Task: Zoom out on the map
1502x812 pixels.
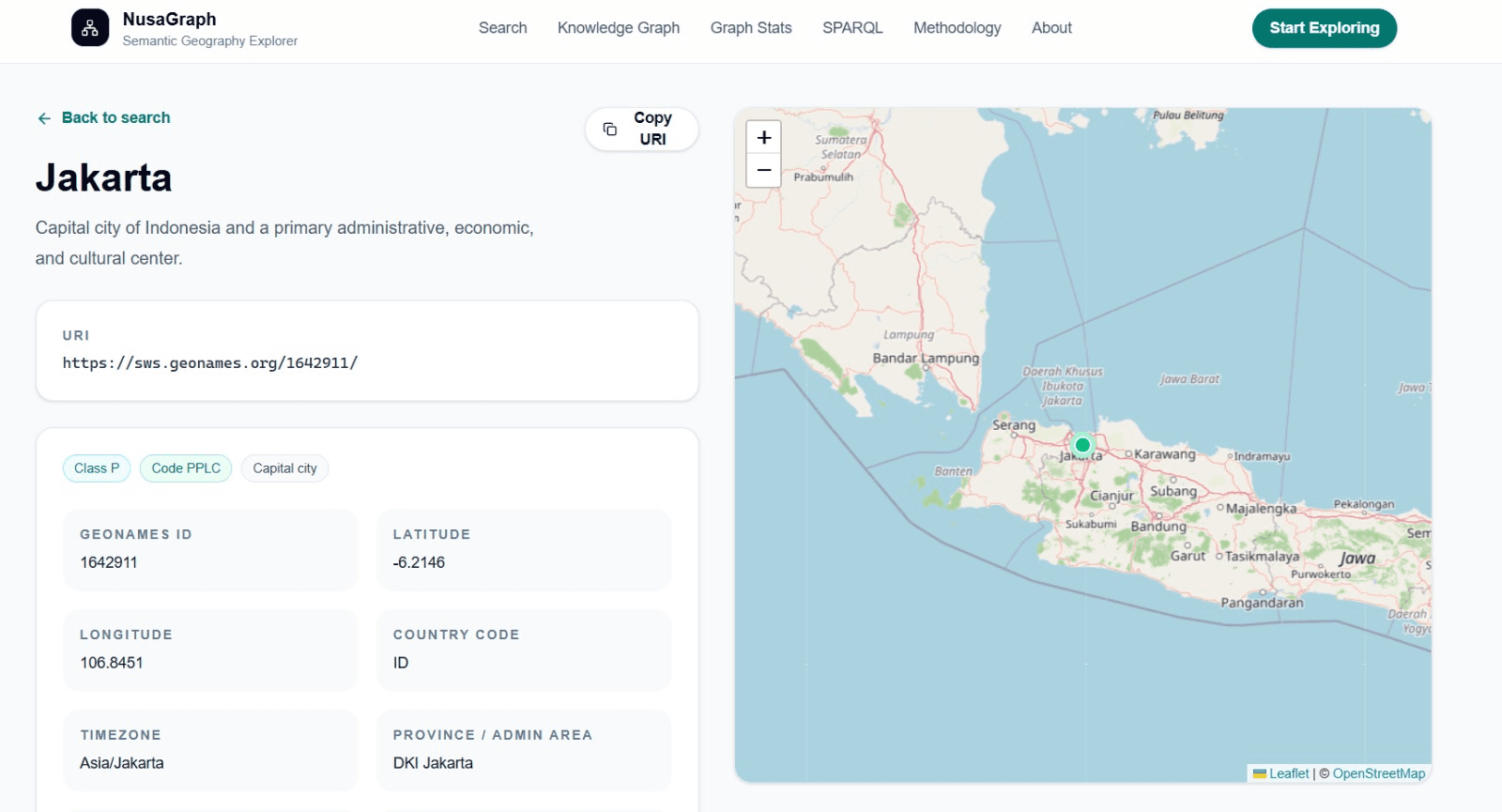Action: [x=764, y=171]
